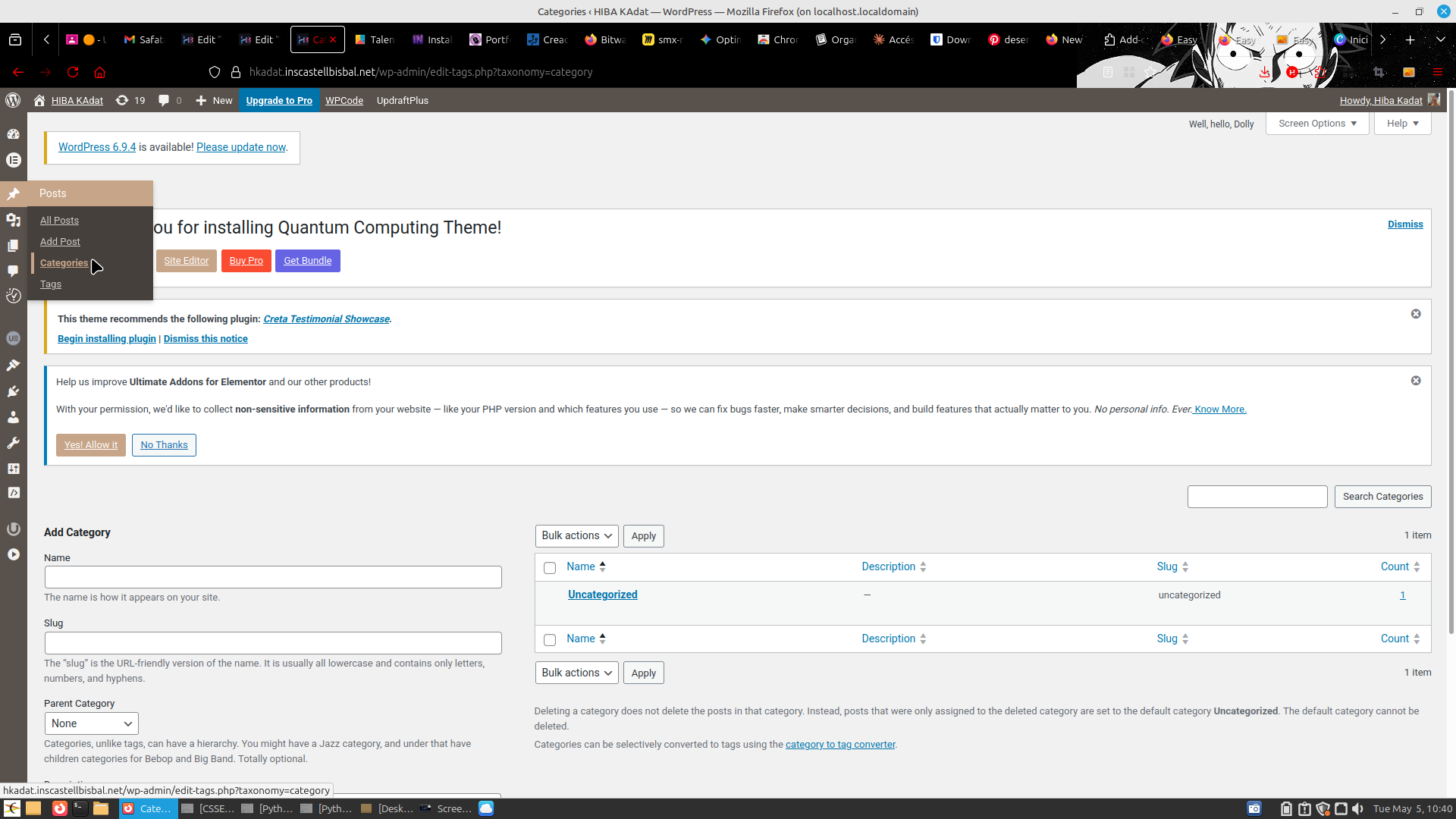The height and width of the screenshot is (819, 1456).
Task: Open the top Bulk actions dropdown
Action: (x=576, y=536)
